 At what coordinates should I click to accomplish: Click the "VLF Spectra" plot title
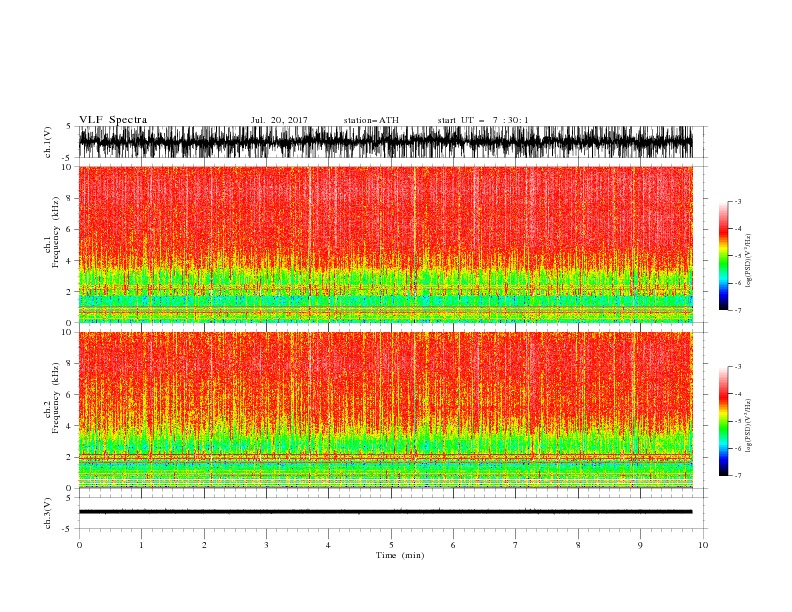click(x=113, y=120)
